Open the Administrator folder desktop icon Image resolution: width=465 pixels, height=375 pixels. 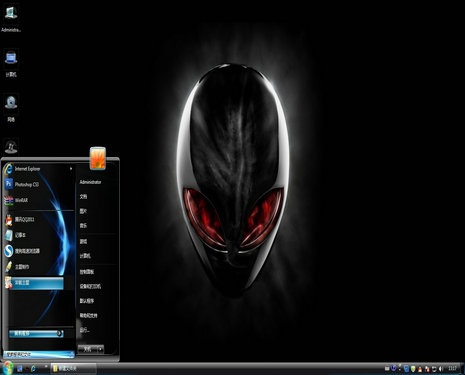(x=11, y=19)
